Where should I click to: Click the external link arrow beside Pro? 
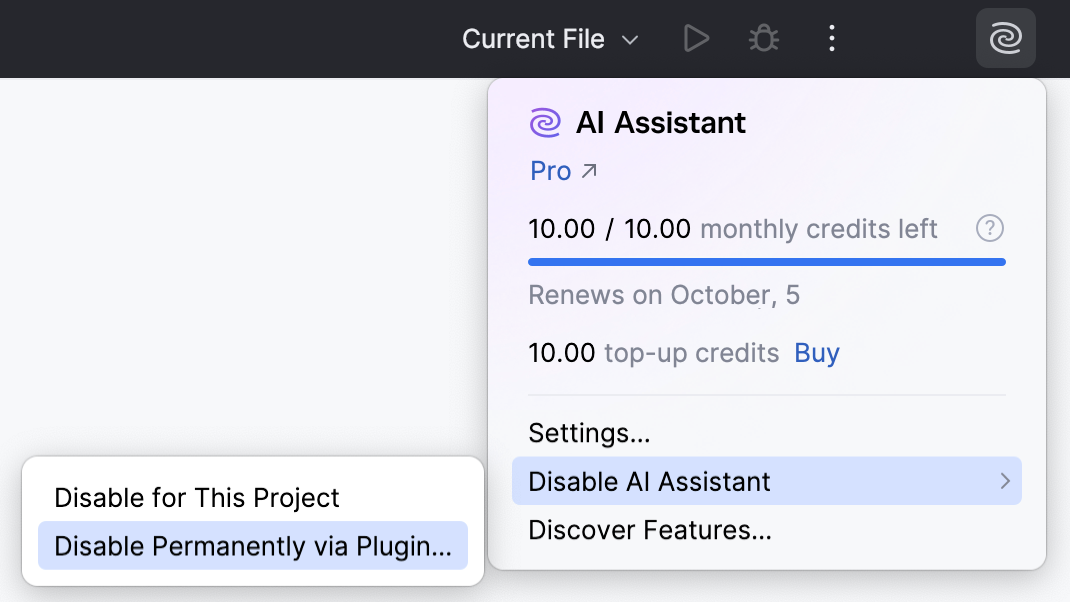coord(589,169)
